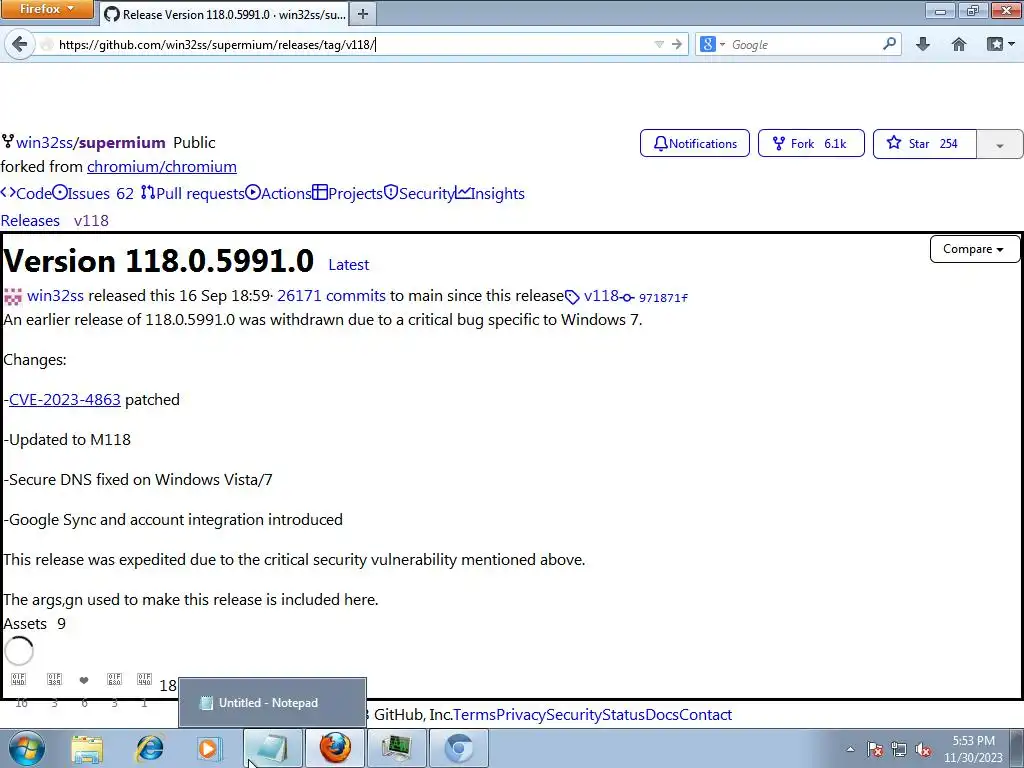
Task: Open the Downloads arrow icon
Action: pos(923,44)
